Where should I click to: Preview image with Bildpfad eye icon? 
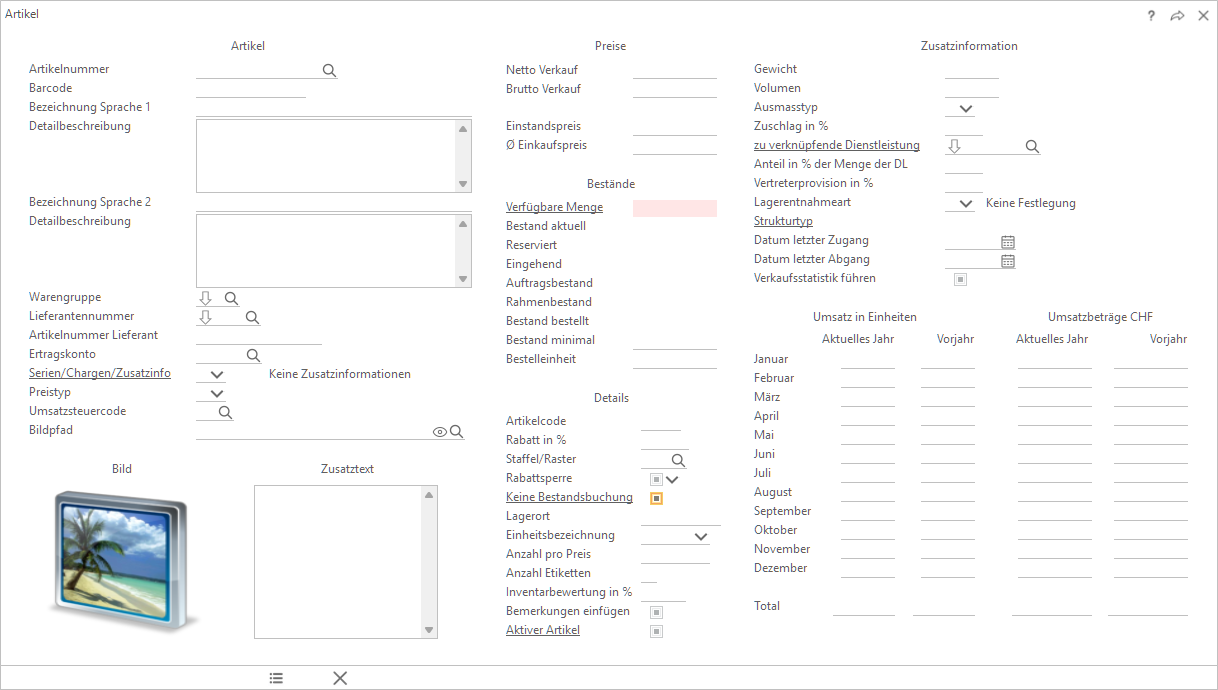(x=439, y=432)
